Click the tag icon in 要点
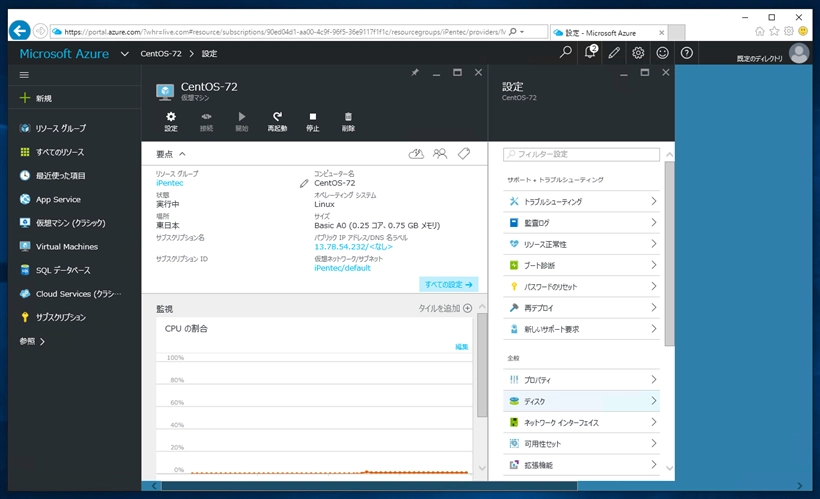The width and height of the screenshot is (820, 499). point(464,154)
